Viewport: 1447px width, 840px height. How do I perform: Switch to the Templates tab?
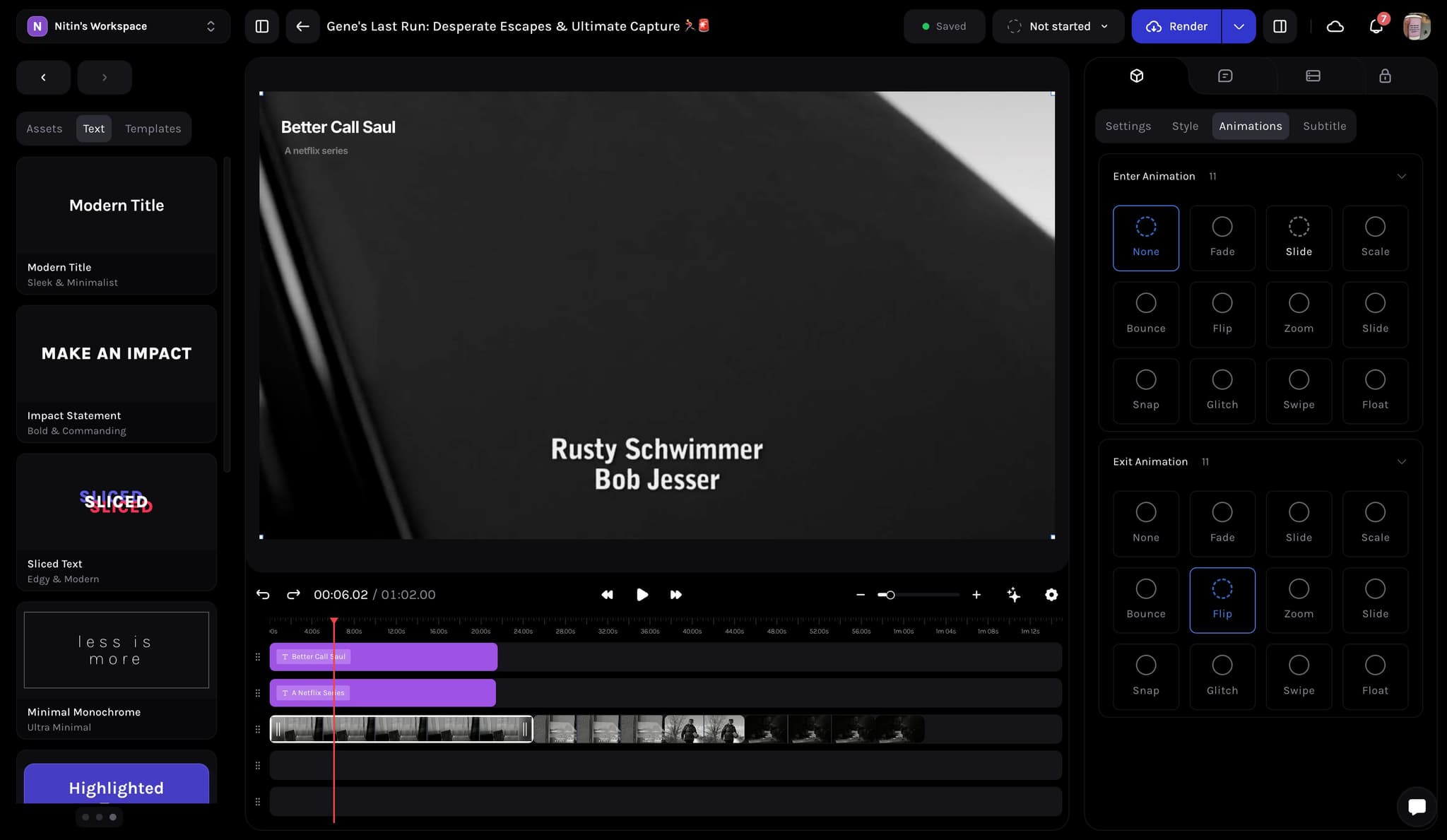[153, 128]
